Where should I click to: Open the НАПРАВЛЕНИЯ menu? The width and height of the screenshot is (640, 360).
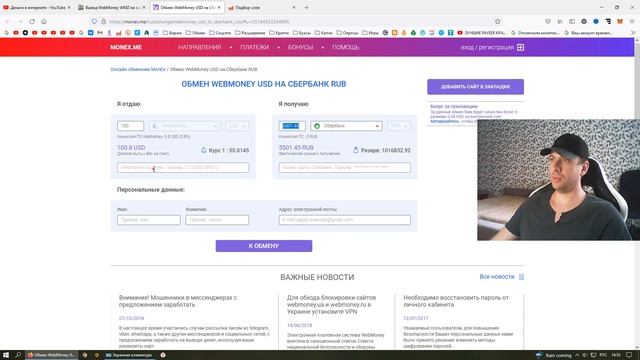[200, 47]
